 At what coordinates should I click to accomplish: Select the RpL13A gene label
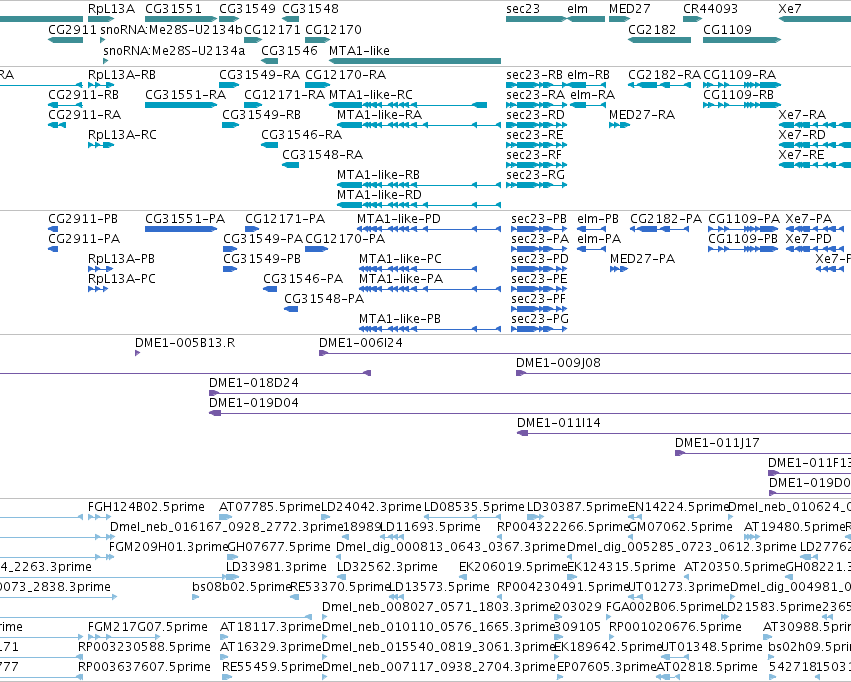click(111, 9)
